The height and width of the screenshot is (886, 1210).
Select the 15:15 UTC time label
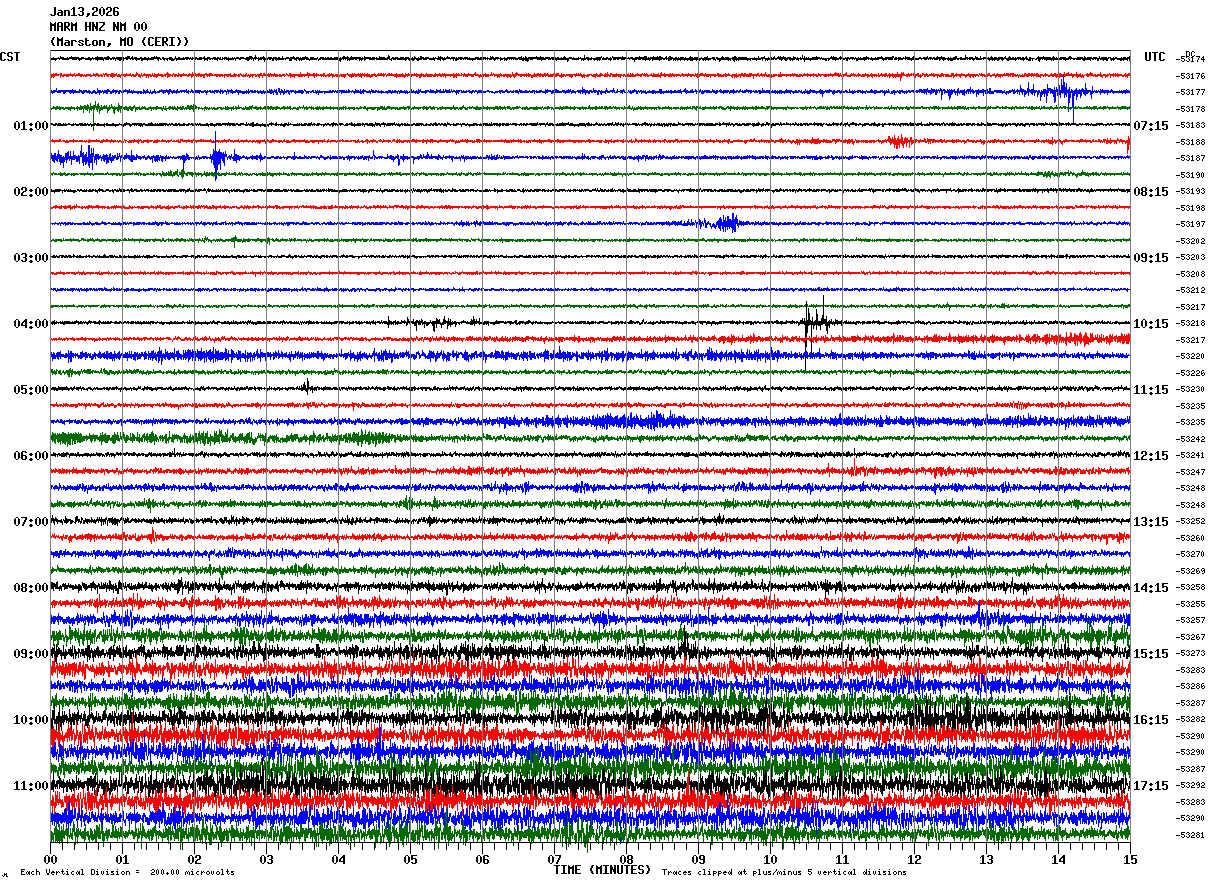coord(1151,654)
